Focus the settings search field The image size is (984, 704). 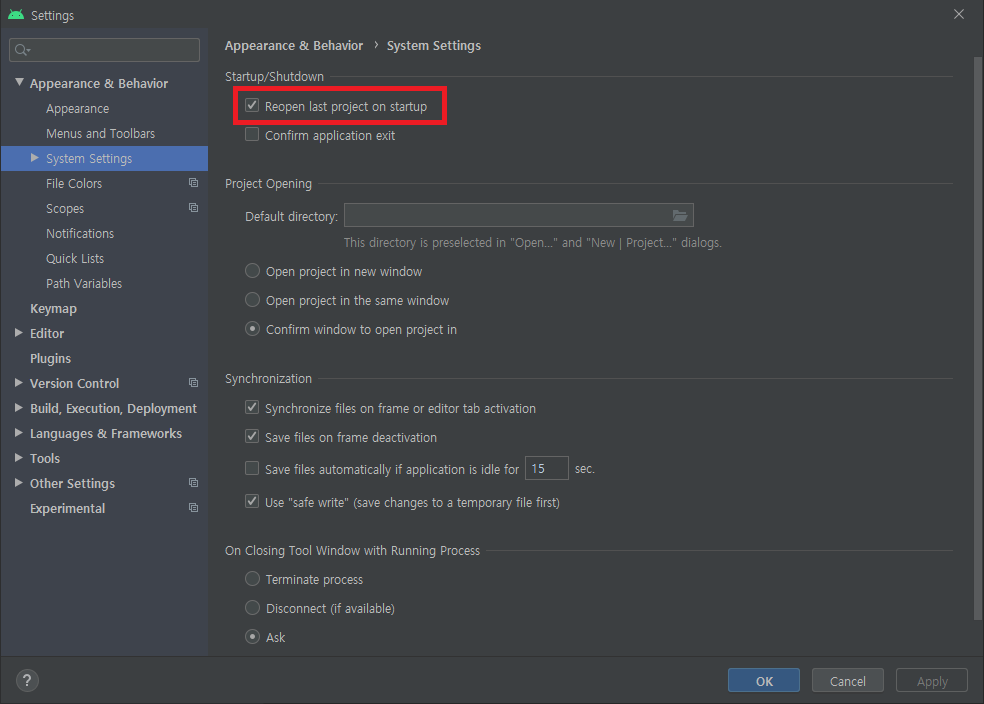coord(104,50)
